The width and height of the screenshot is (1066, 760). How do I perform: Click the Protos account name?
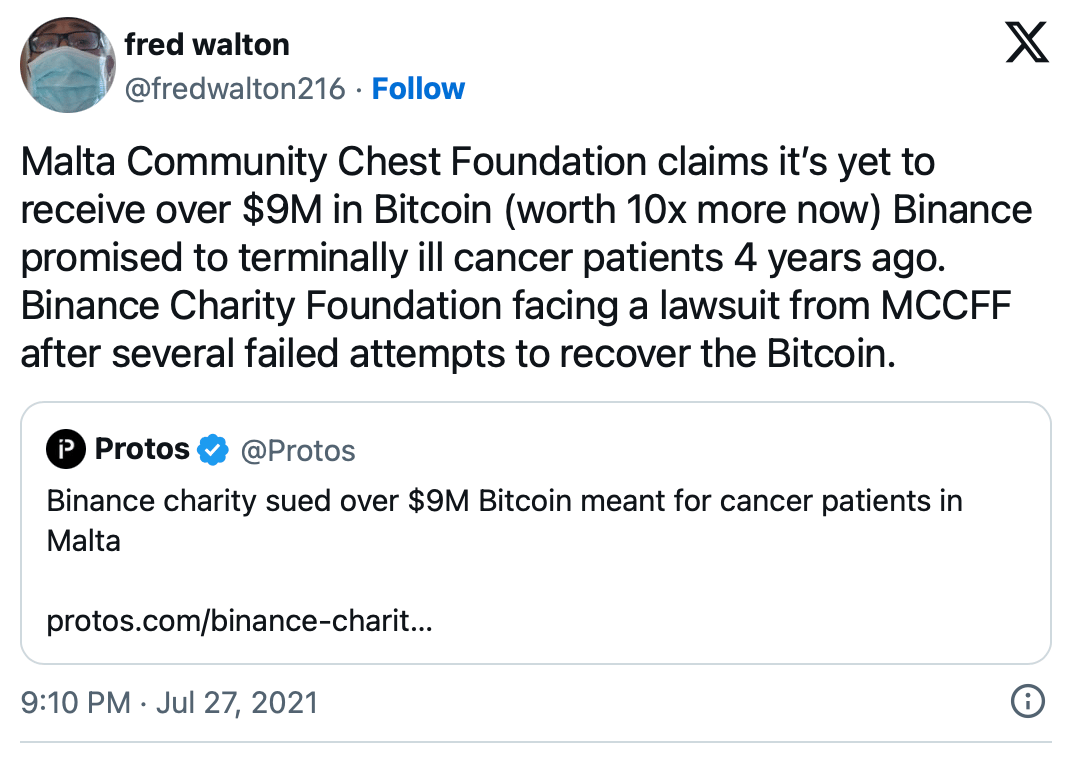142,450
